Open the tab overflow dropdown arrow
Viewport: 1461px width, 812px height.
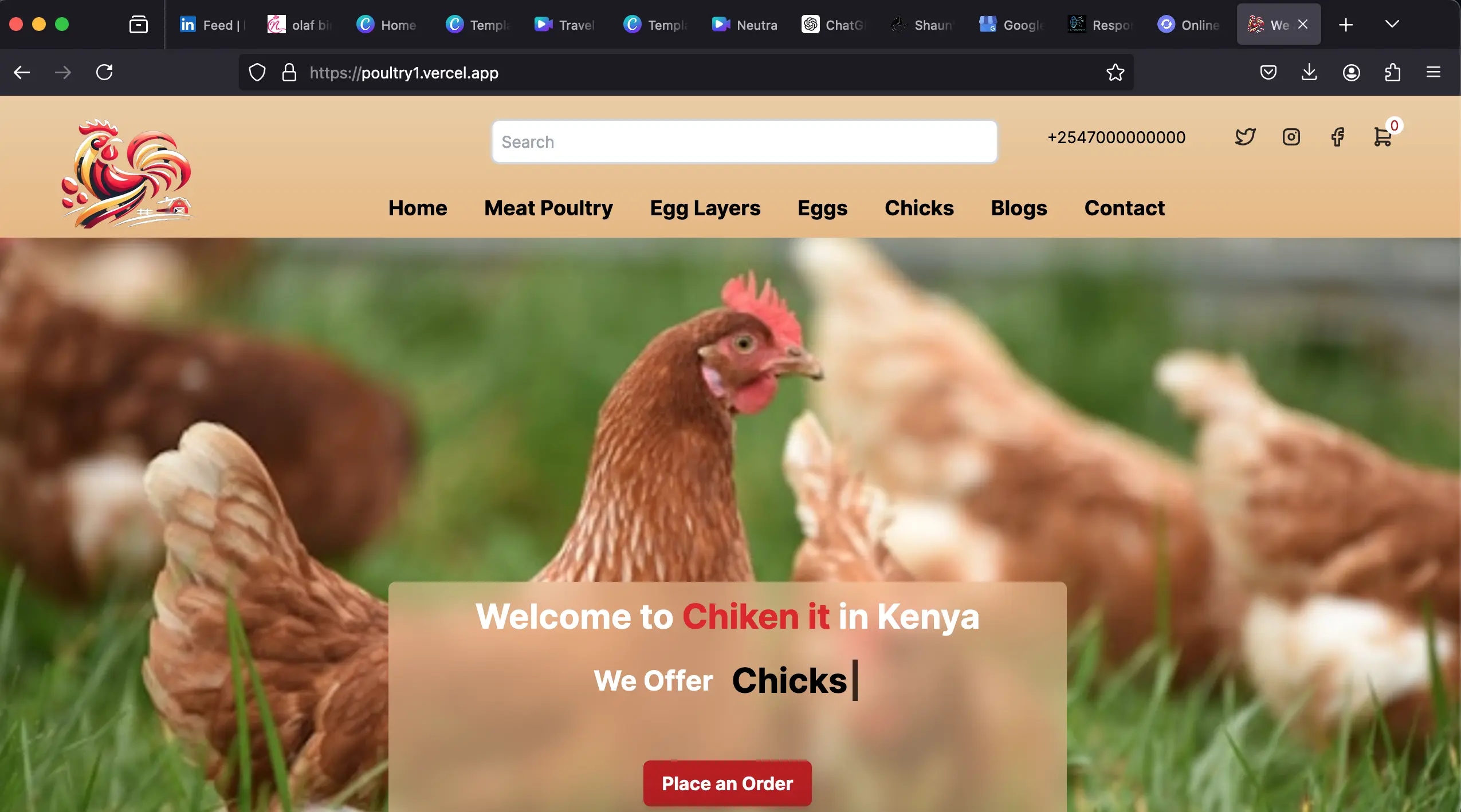[1391, 23]
